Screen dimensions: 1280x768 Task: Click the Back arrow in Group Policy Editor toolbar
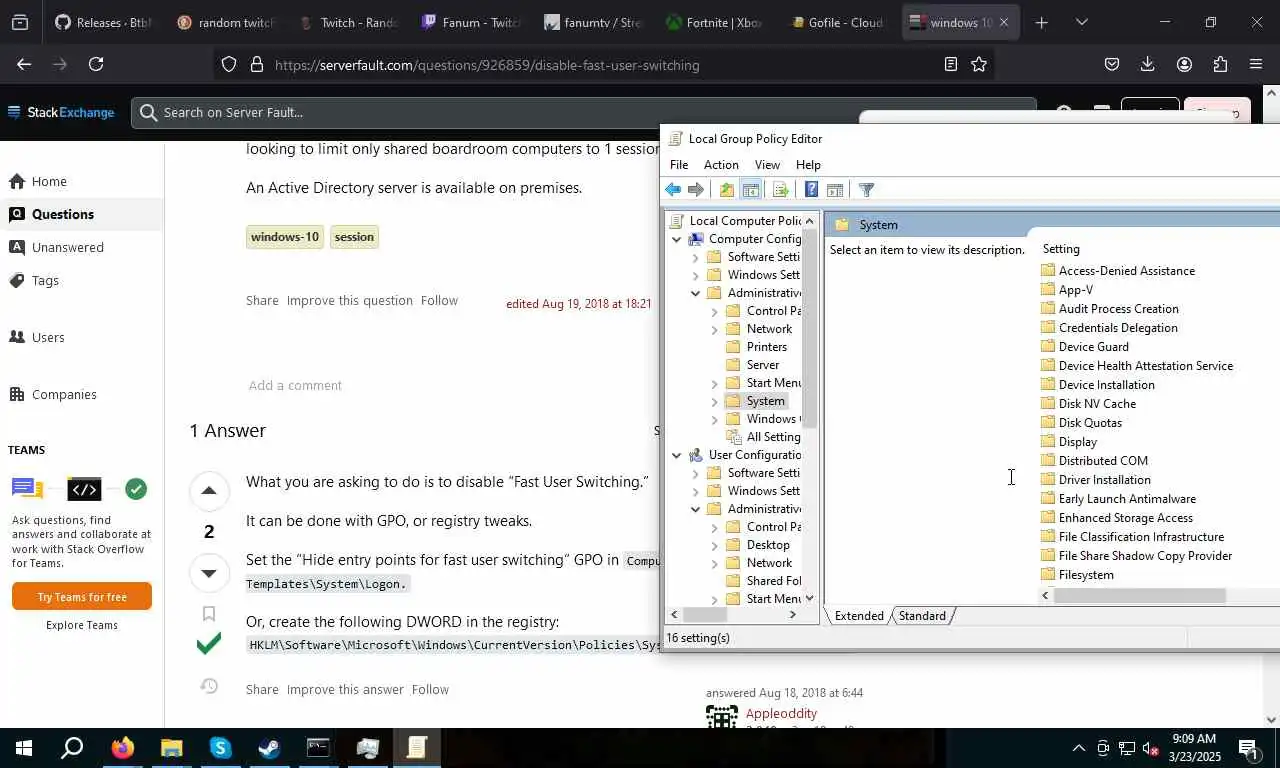tap(673, 190)
